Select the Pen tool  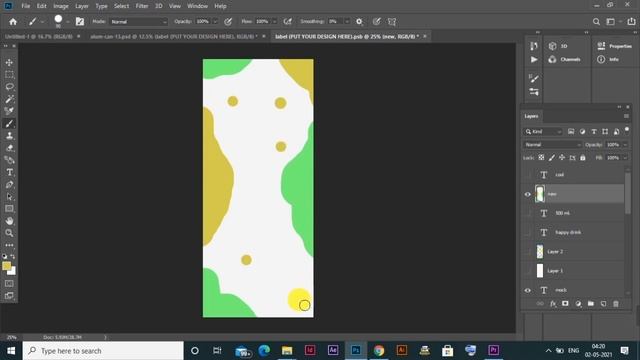[x=9, y=184]
